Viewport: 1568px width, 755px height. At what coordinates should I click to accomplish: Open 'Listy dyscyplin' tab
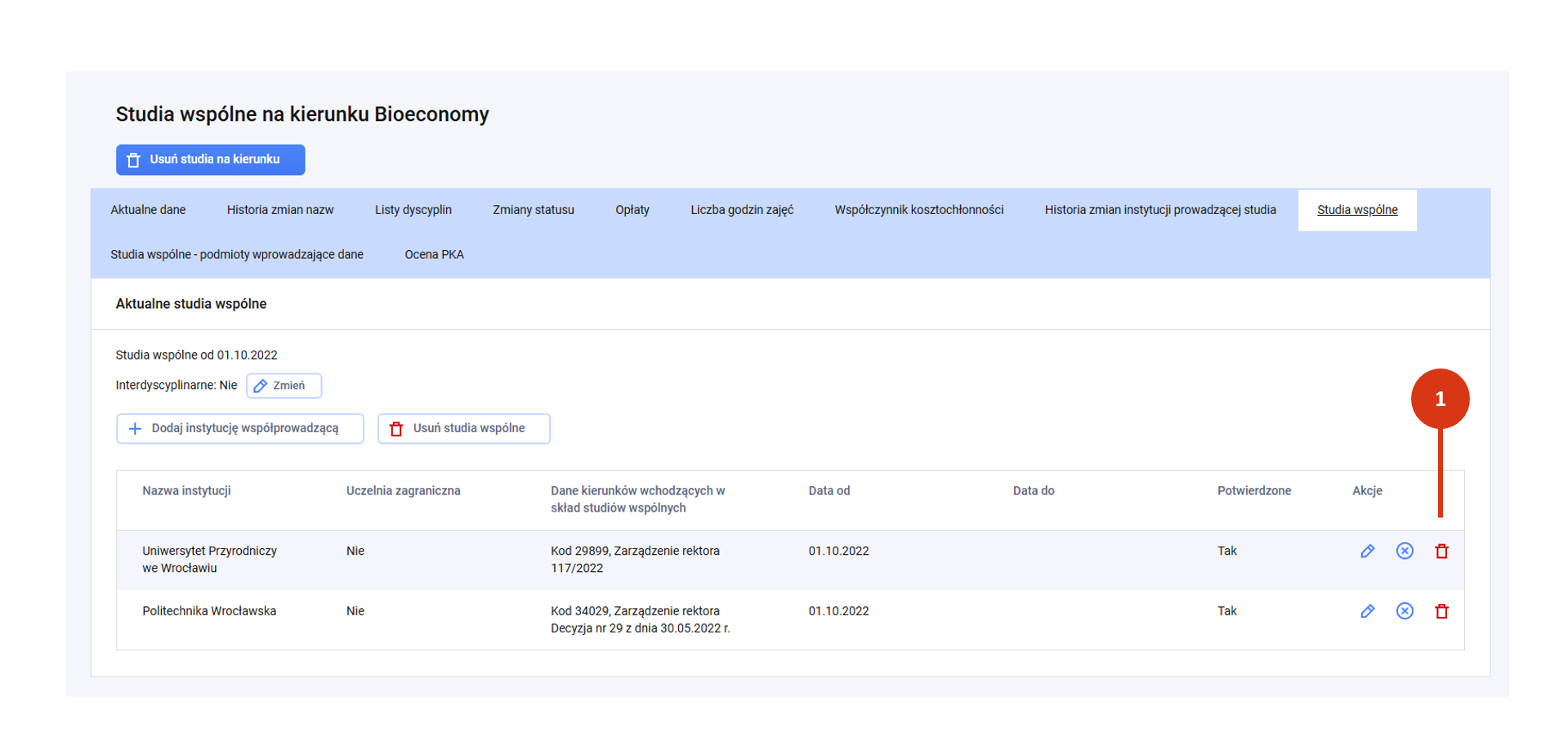coord(413,210)
